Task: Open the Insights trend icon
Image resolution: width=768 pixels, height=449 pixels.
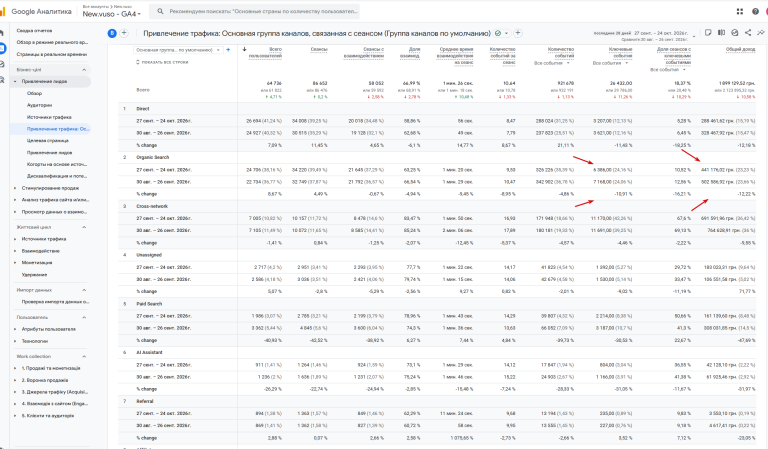Action: click(761, 33)
